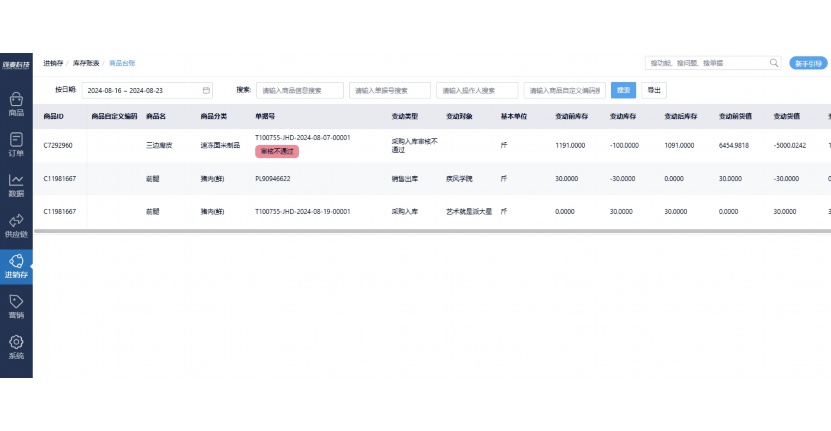Click the magnifier icon in top search box
Viewport: 831px width, 431px height.
click(x=774, y=63)
